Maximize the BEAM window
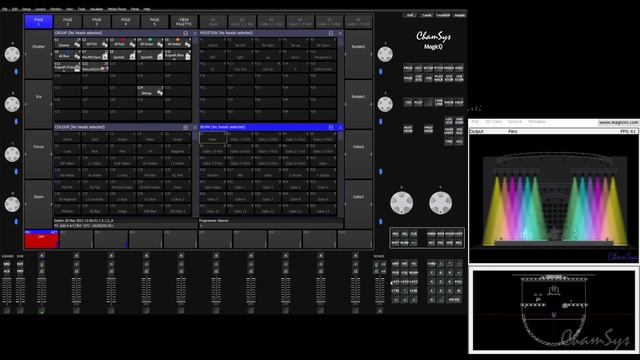This screenshot has width=640, height=360. 331,127
